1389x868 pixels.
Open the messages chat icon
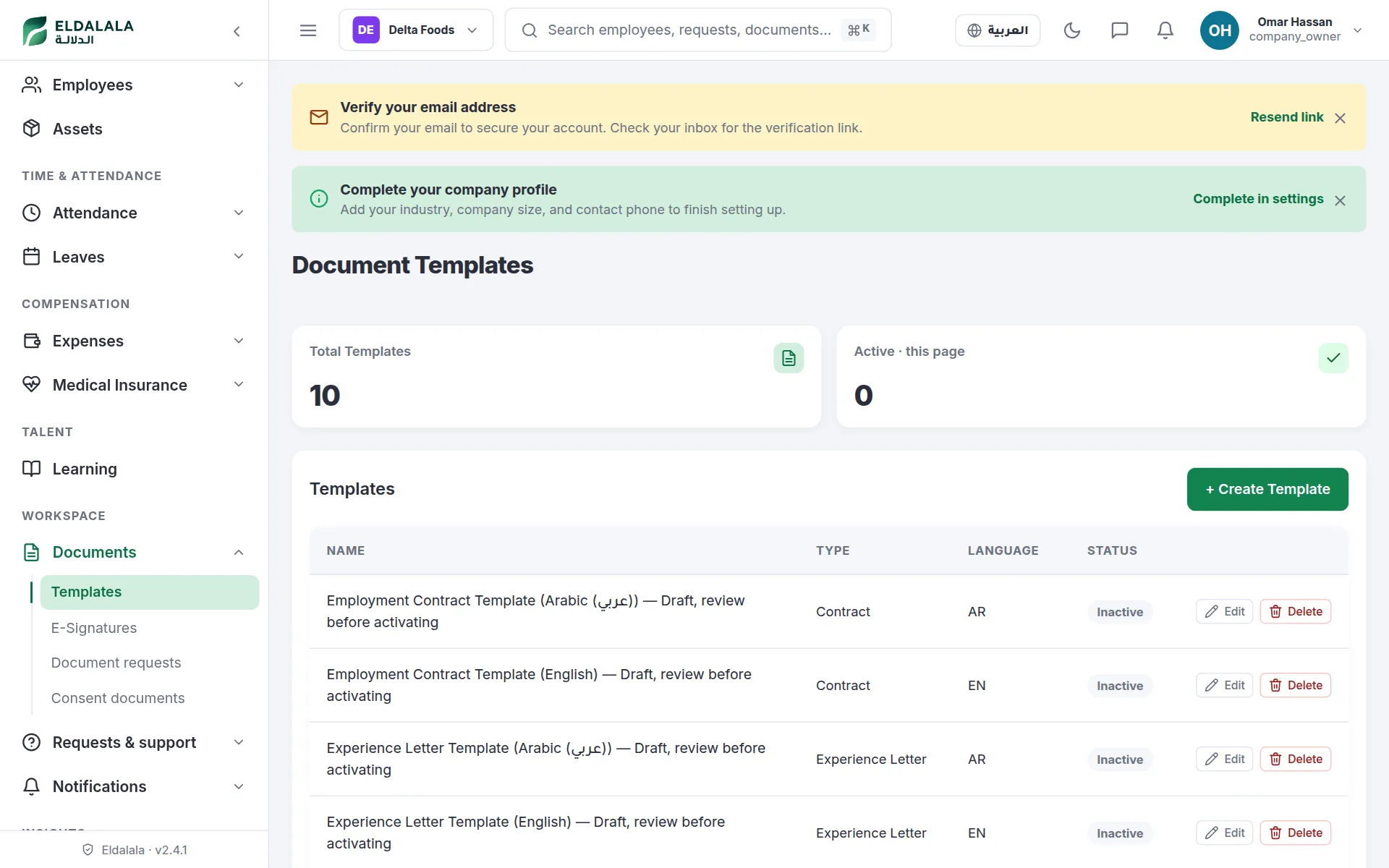pos(1119,30)
